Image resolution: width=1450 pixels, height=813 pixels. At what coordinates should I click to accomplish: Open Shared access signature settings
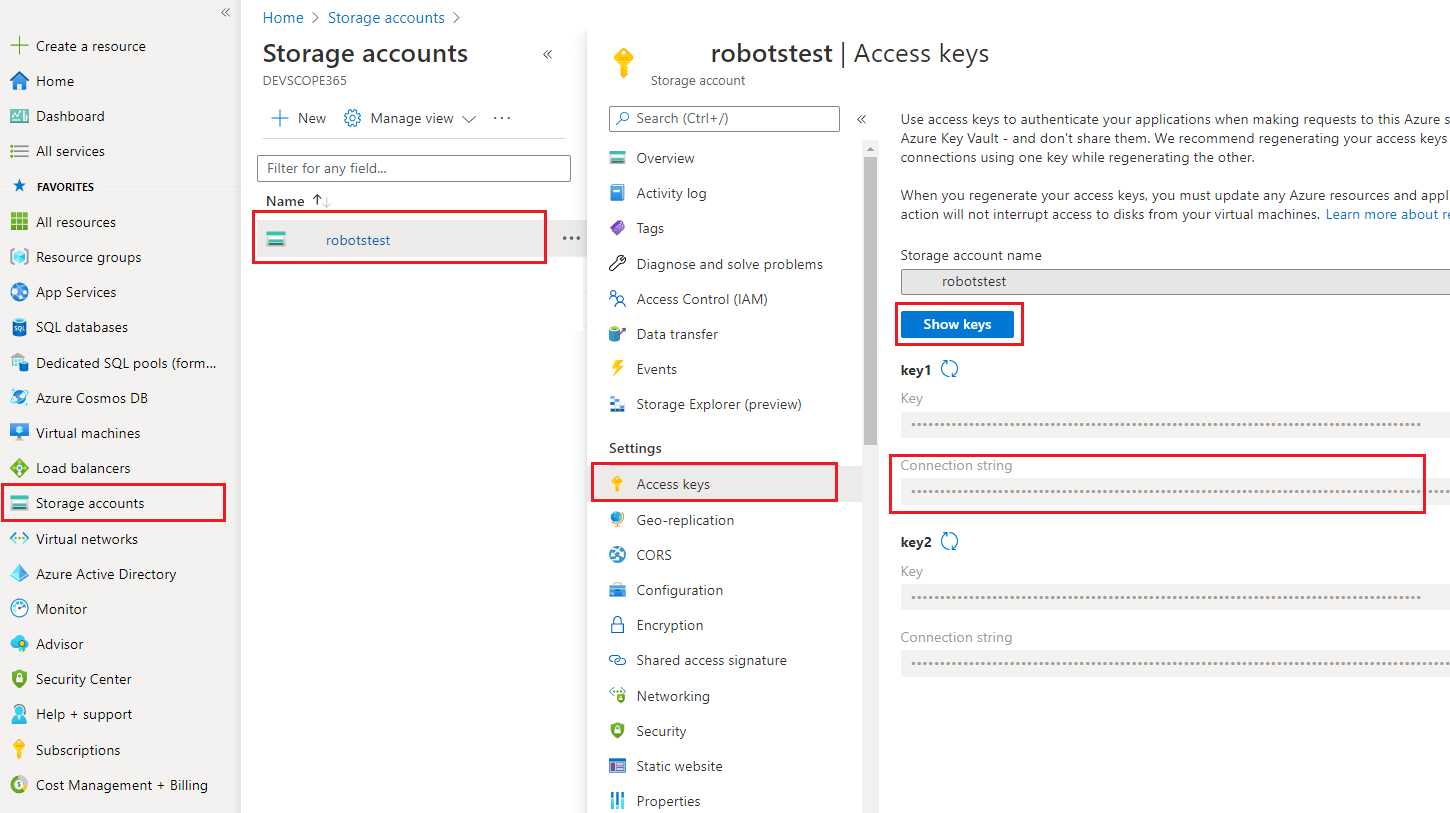[712, 660]
